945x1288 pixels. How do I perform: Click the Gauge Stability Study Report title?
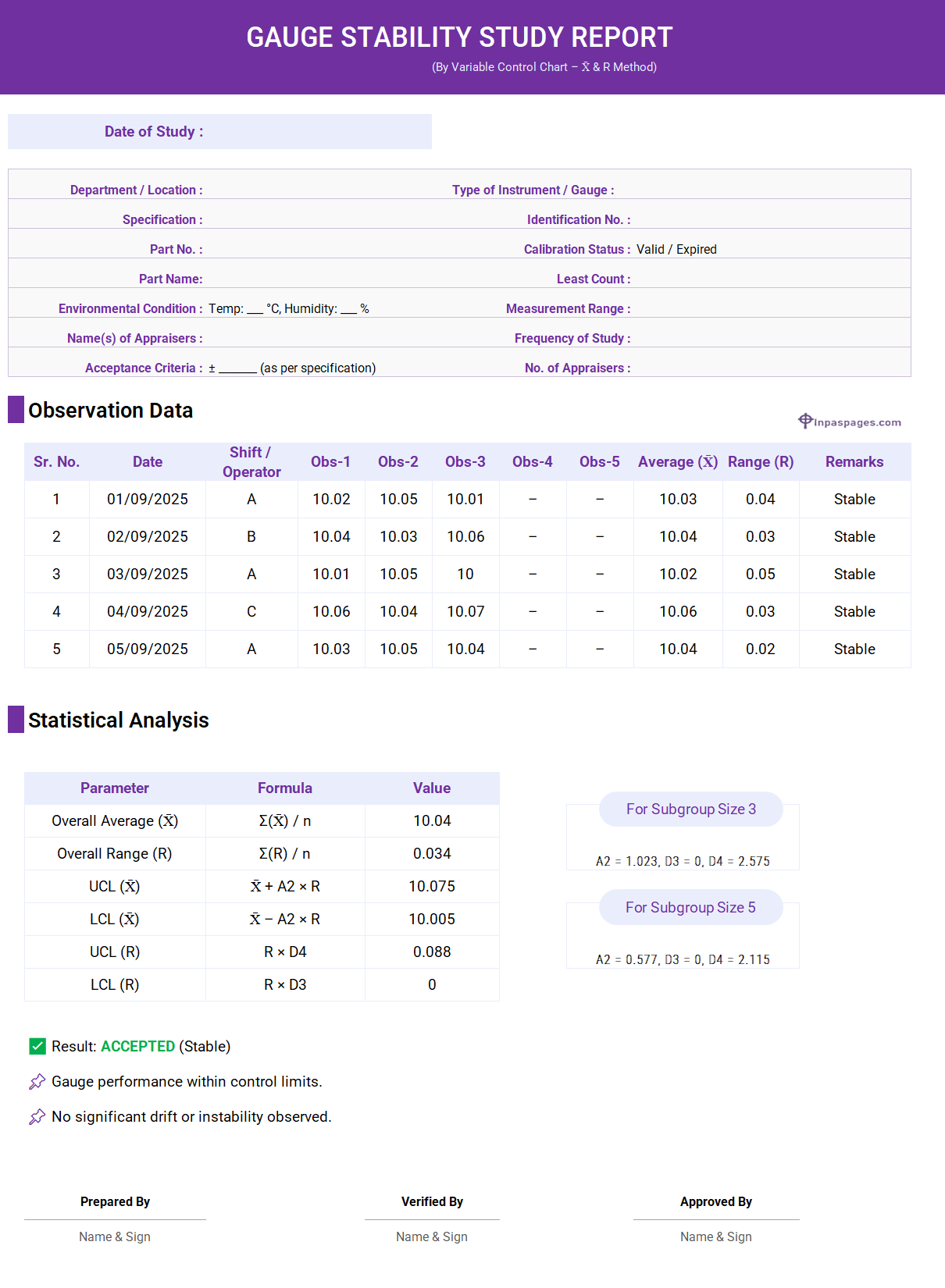point(459,37)
